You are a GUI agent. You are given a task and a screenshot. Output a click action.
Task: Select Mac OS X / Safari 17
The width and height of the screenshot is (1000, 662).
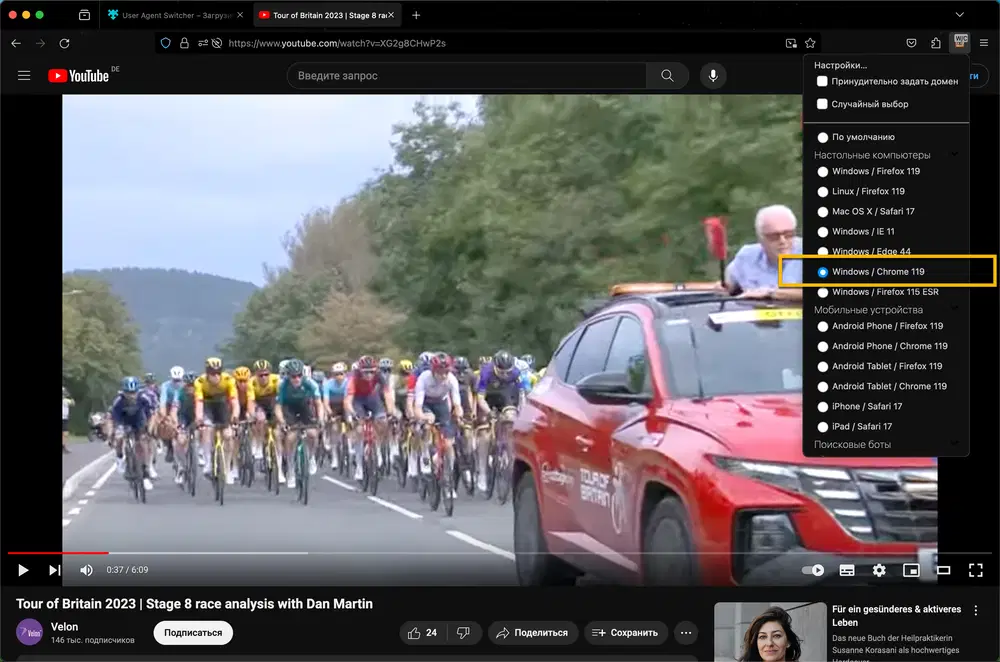point(823,212)
